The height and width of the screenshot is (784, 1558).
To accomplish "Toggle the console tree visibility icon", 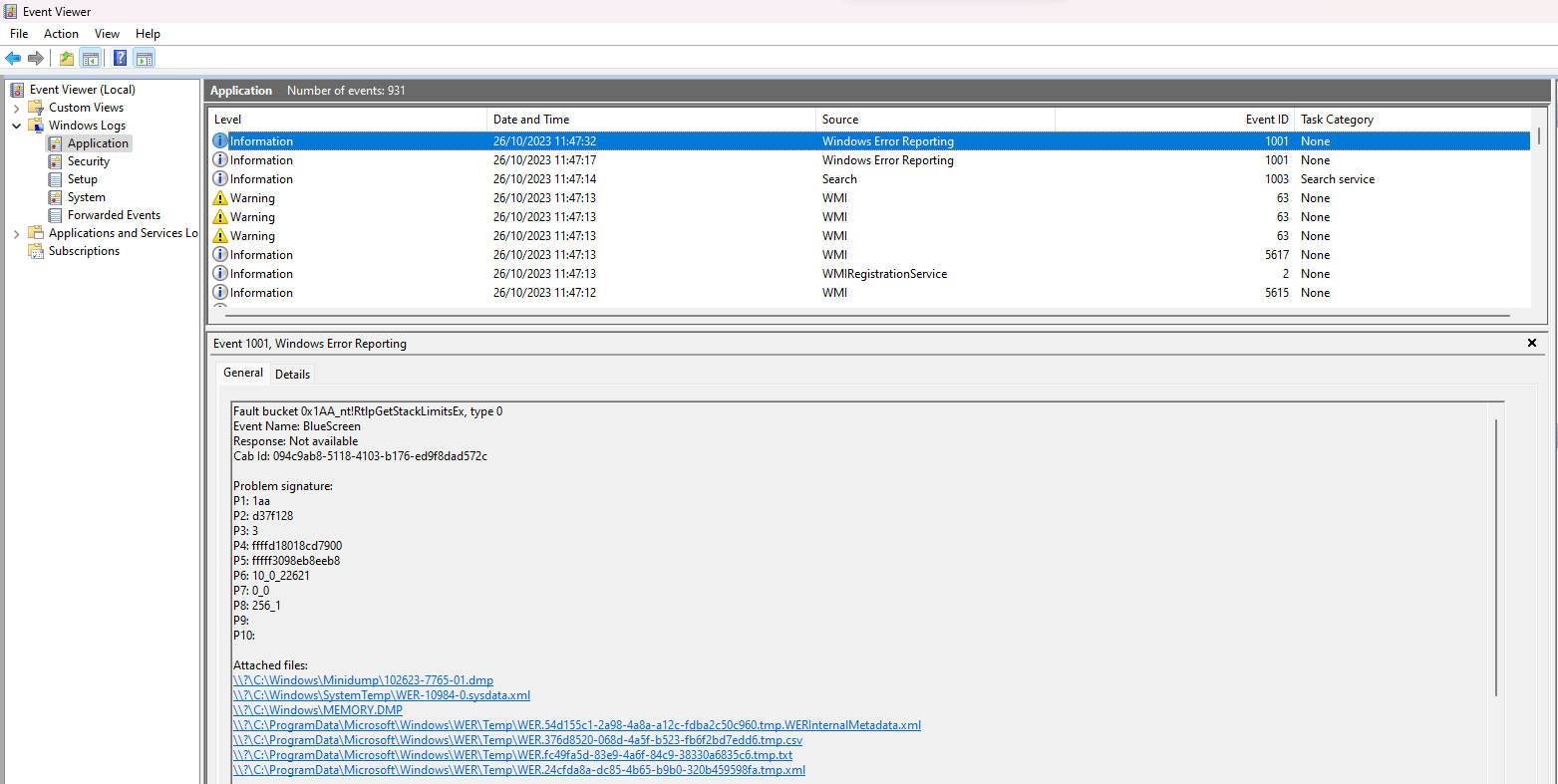I will click(91, 58).
